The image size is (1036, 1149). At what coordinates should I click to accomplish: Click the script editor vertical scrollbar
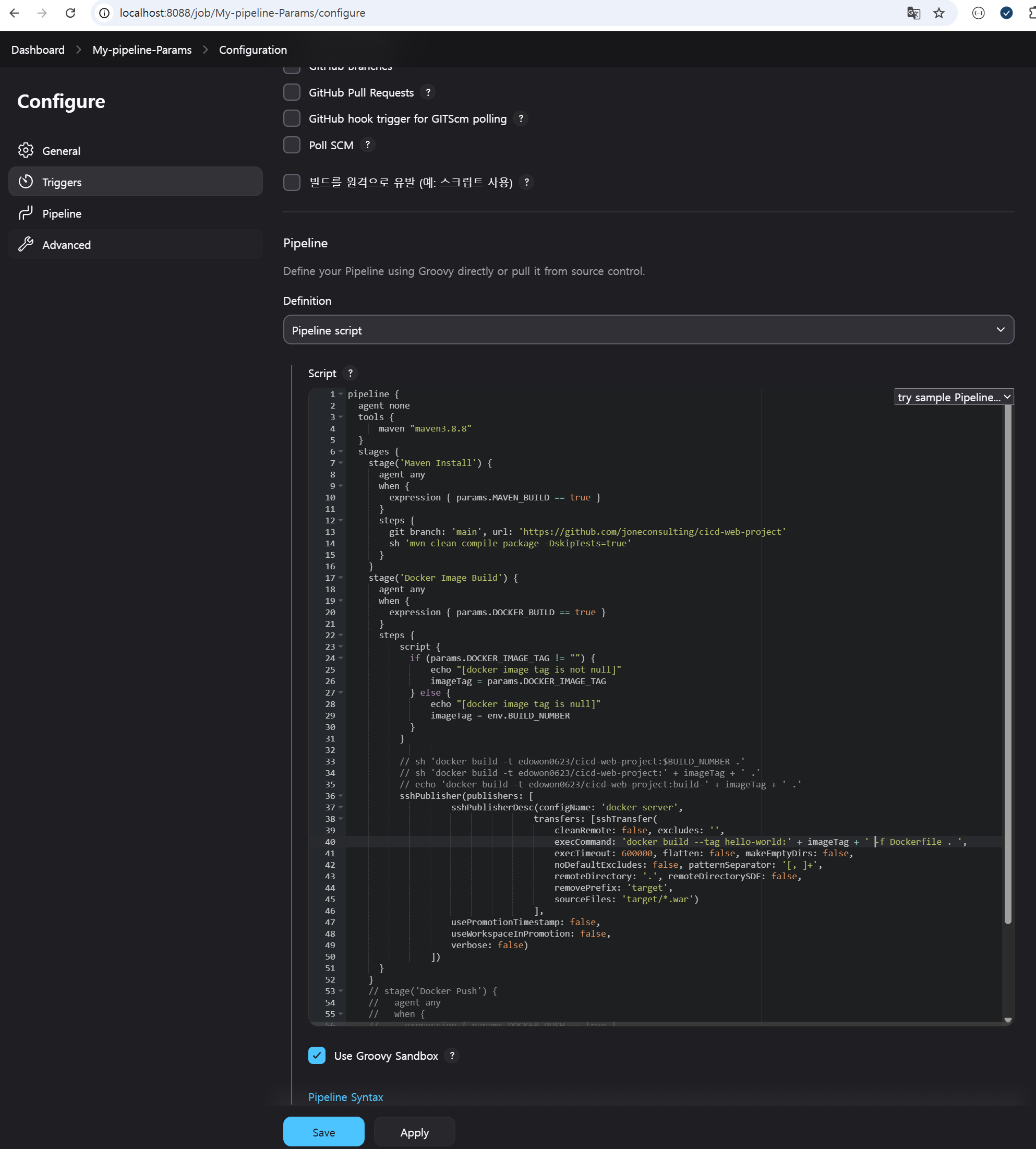[1007, 661]
